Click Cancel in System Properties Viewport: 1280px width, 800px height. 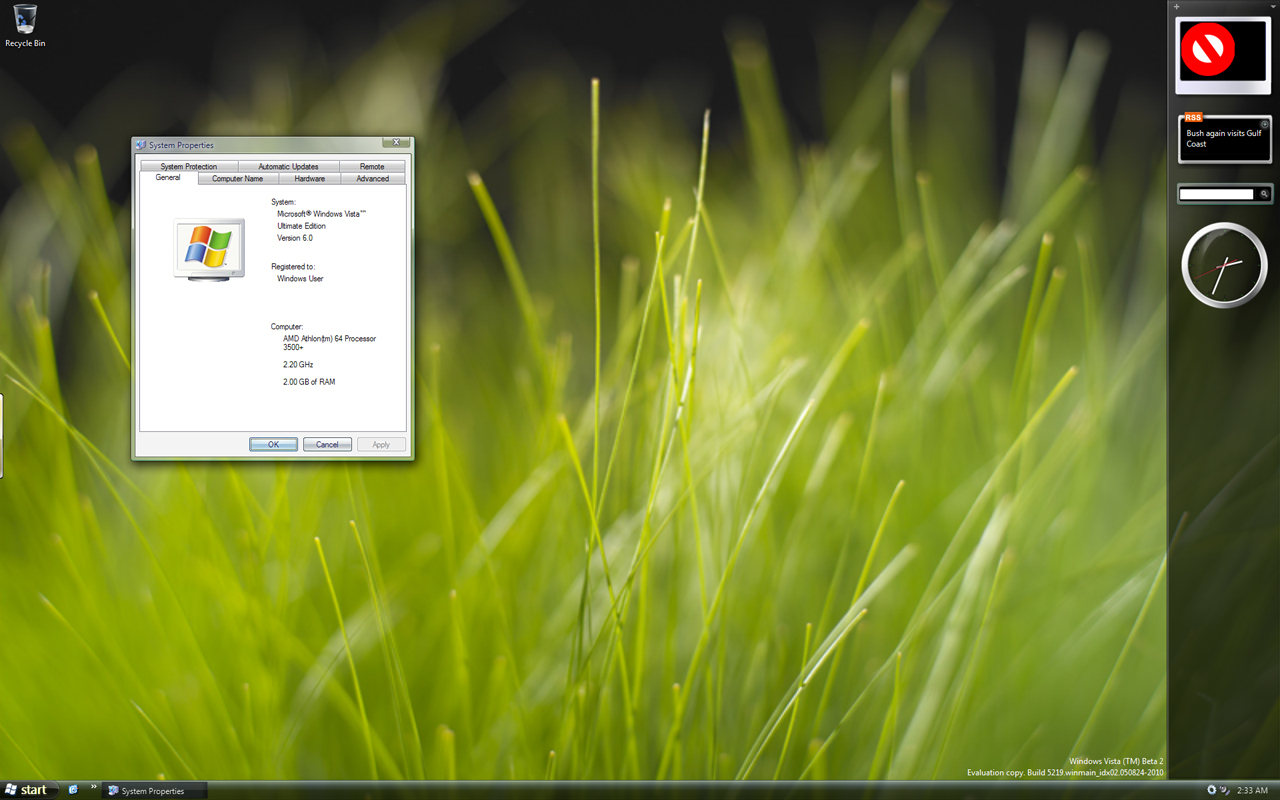(x=327, y=444)
